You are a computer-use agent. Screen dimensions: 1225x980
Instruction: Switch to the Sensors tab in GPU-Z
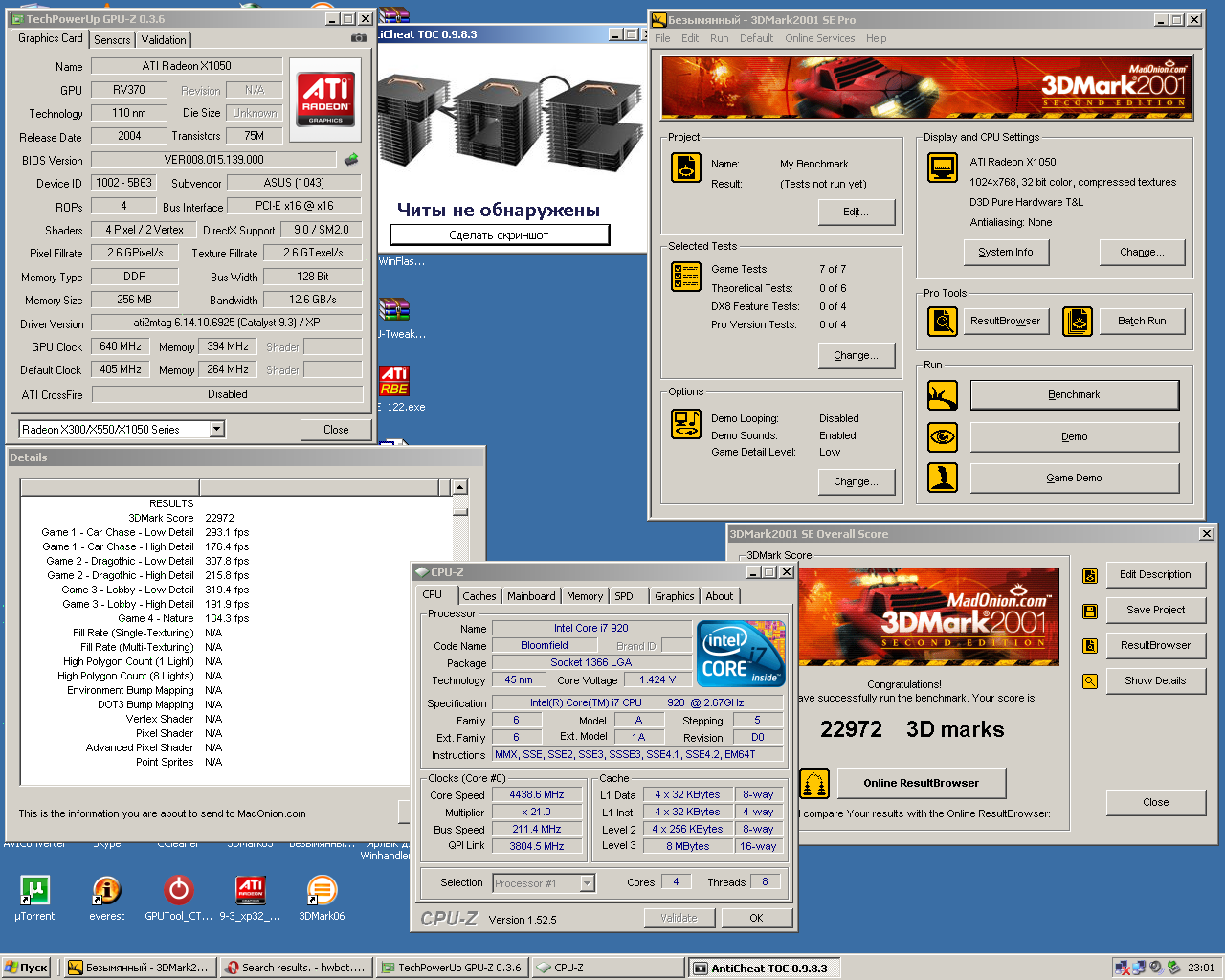coord(112,40)
